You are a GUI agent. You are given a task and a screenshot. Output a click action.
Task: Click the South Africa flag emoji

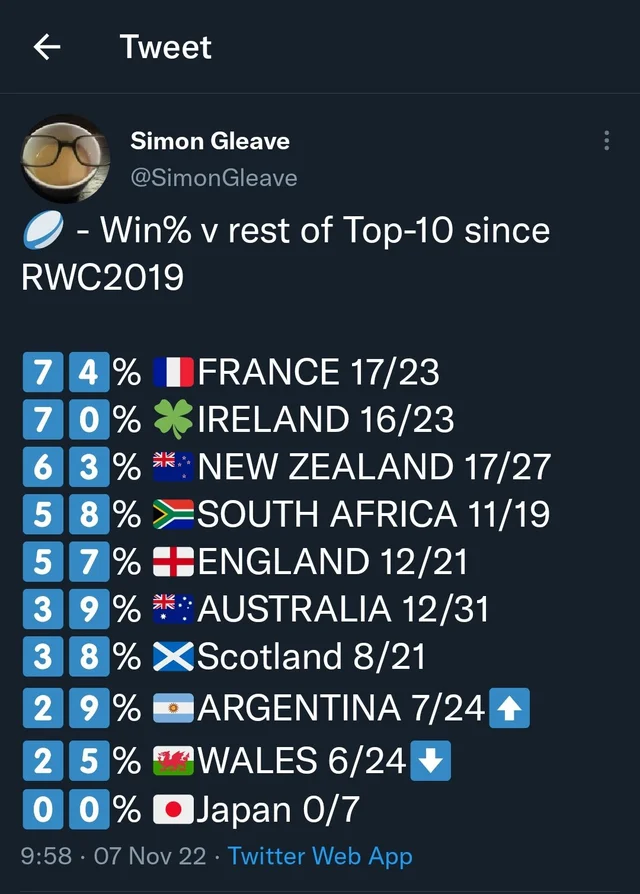174,515
